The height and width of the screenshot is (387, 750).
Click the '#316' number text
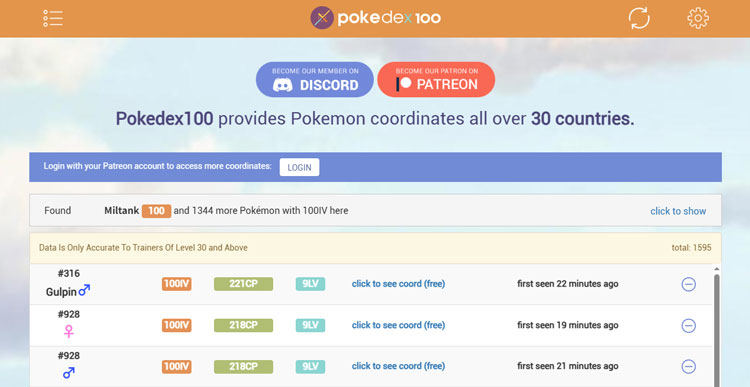(x=69, y=274)
